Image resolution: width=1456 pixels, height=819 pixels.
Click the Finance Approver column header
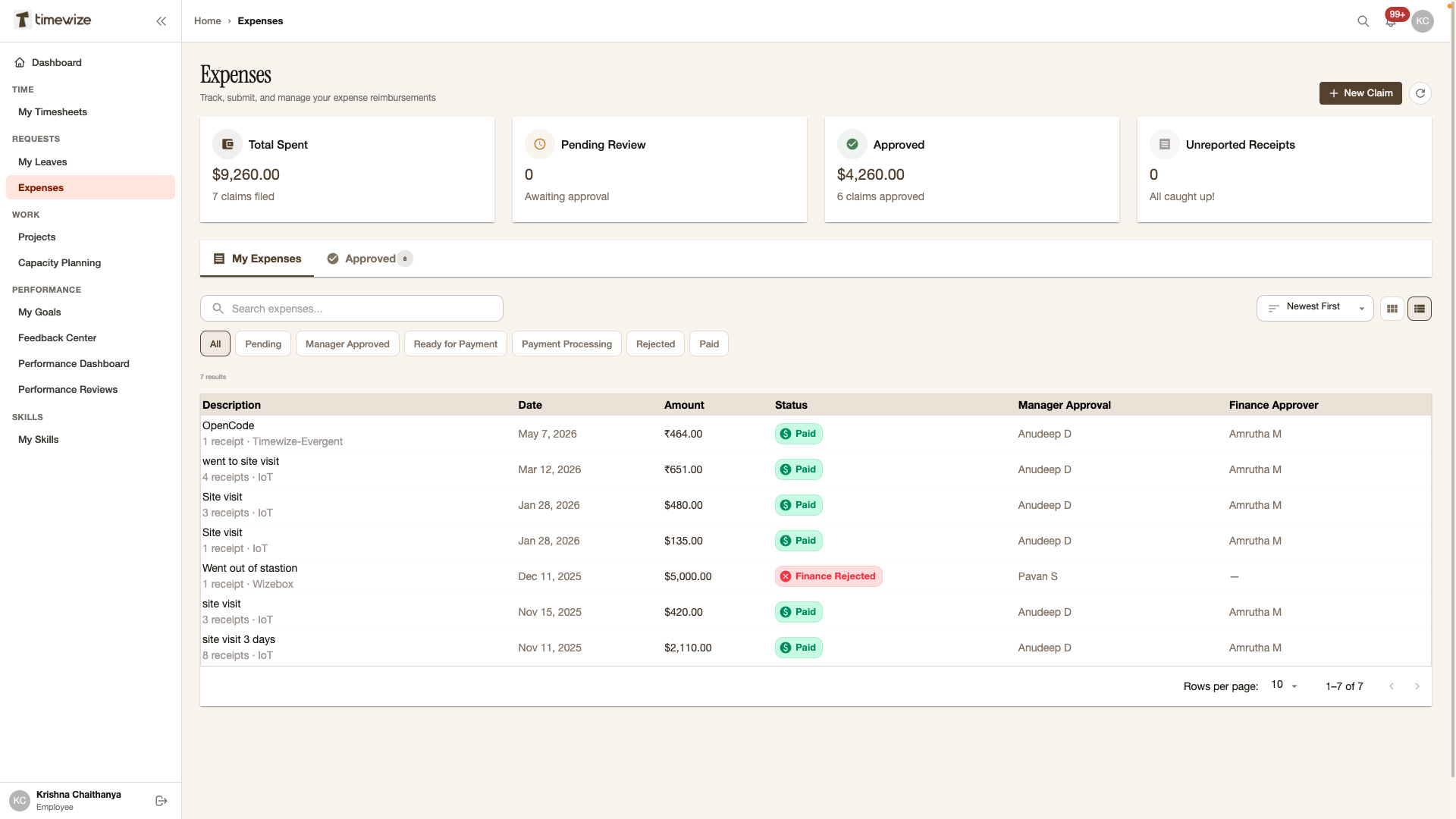point(1273,405)
